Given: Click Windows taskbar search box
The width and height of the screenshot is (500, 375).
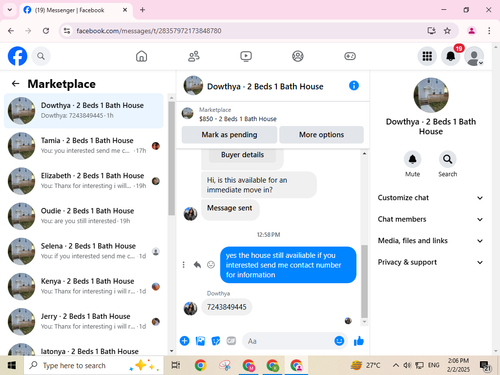Looking at the screenshot, I should click(x=94, y=365).
